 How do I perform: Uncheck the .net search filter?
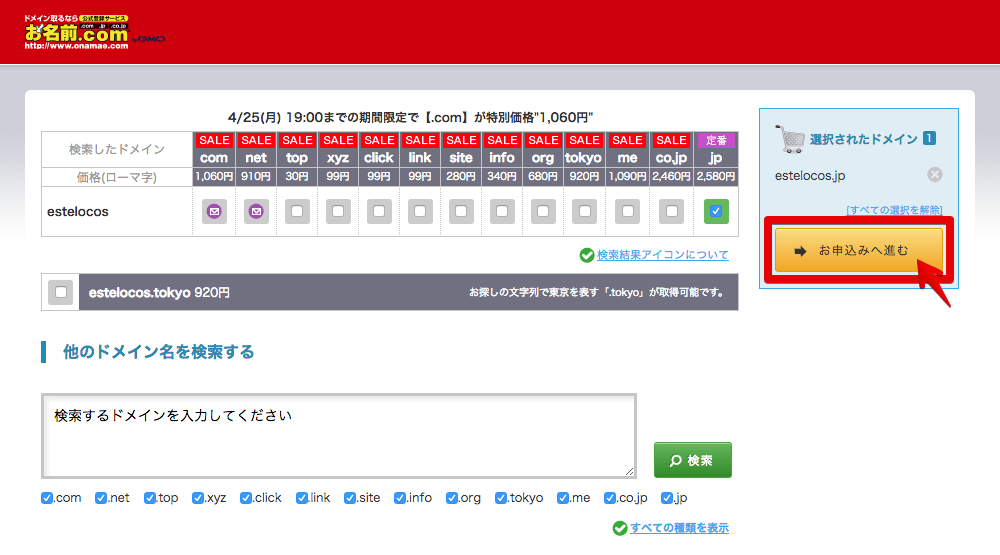coord(101,498)
